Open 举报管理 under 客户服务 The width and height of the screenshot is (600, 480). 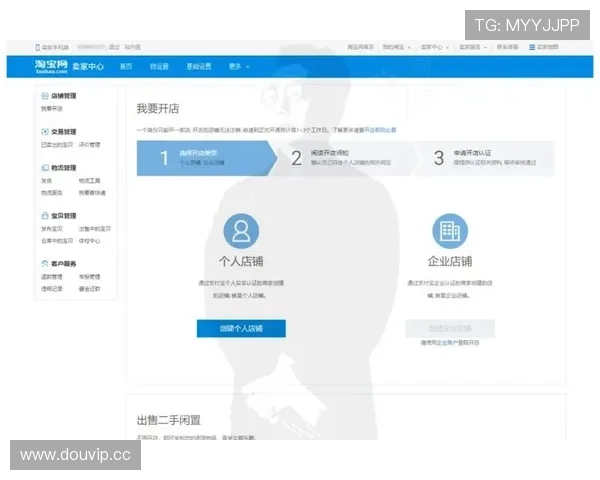coord(90,277)
